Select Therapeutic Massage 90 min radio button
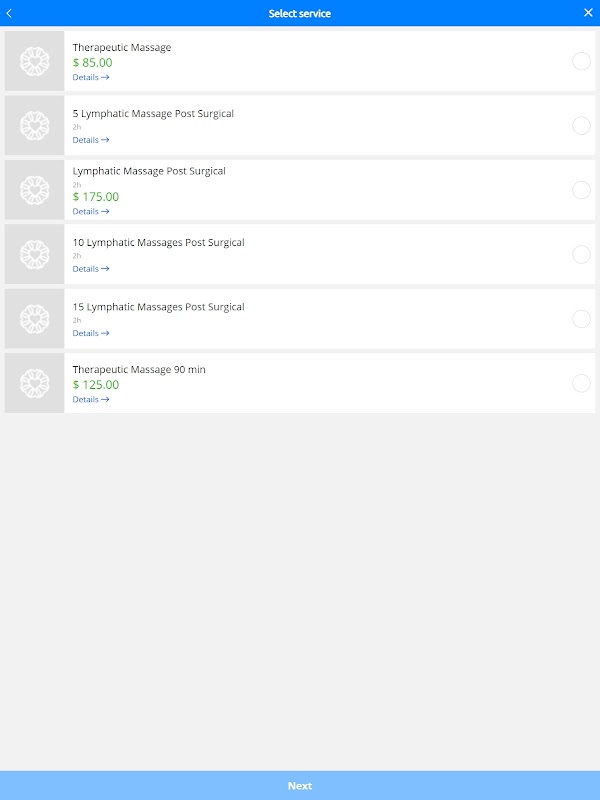Image resolution: width=600 pixels, height=800 pixels. 581,383
